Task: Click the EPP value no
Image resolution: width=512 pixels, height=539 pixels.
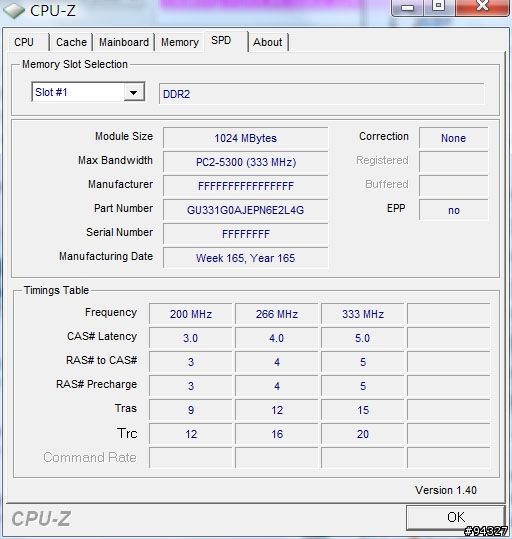Action: pos(454,210)
